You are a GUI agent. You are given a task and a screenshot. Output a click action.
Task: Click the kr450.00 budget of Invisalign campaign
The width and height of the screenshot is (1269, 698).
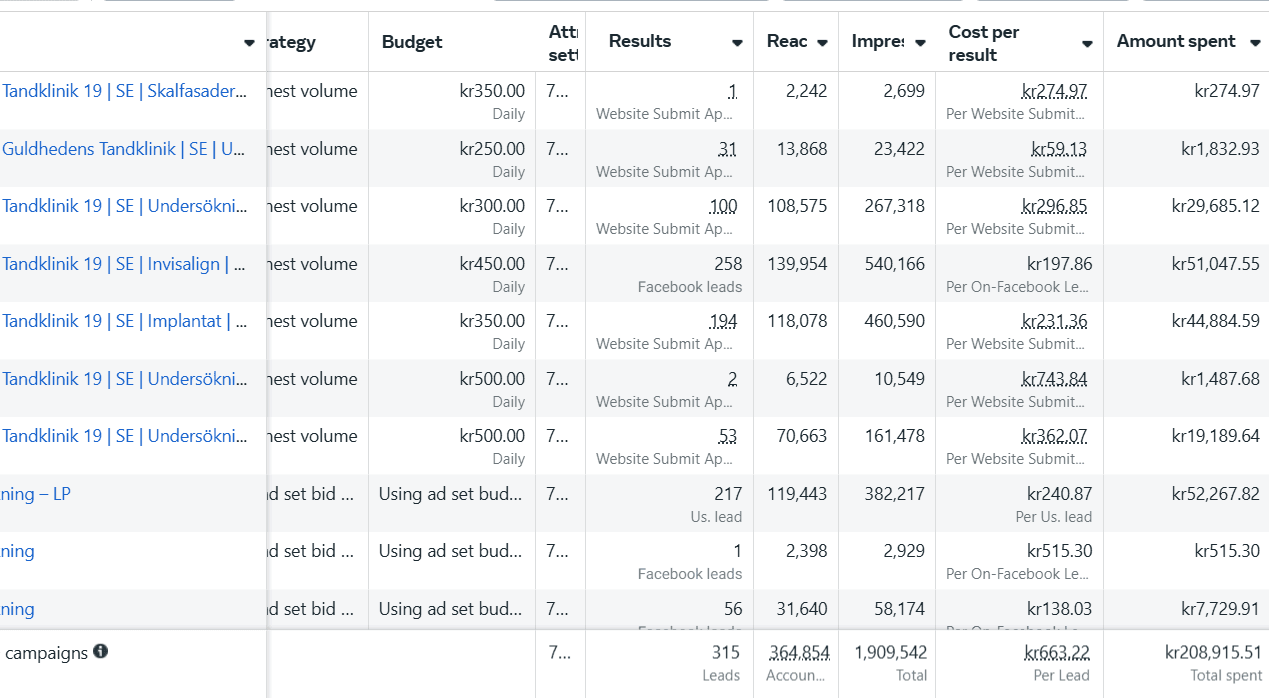click(x=492, y=264)
